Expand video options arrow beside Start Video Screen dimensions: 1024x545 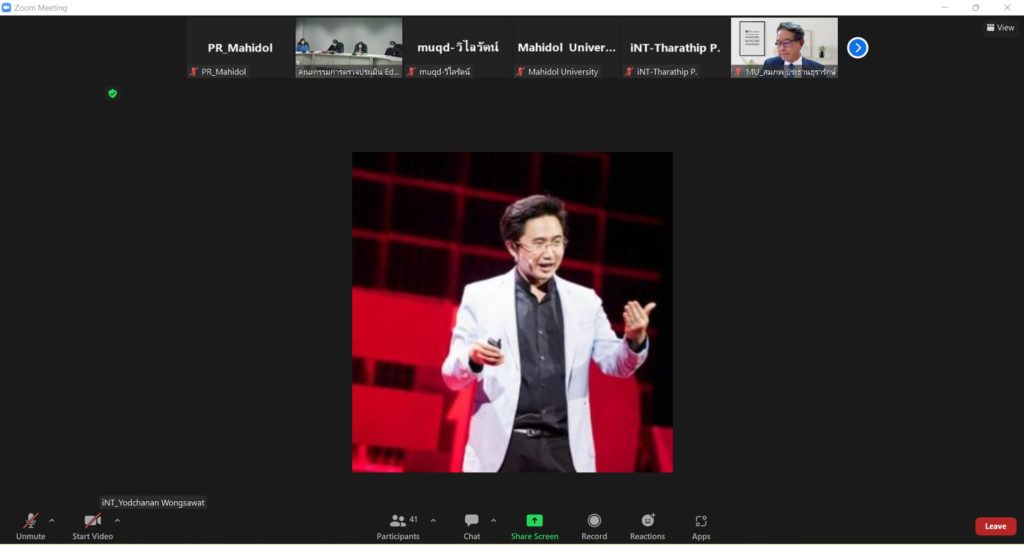pos(117,520)
